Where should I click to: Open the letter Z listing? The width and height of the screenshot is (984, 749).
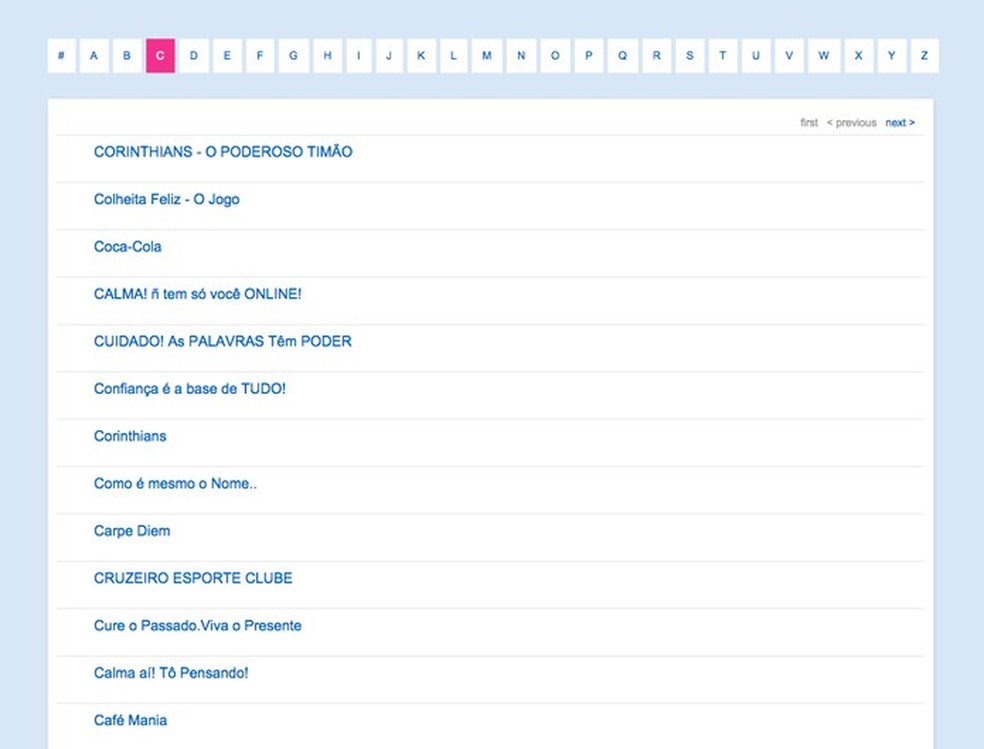point(923,56)
